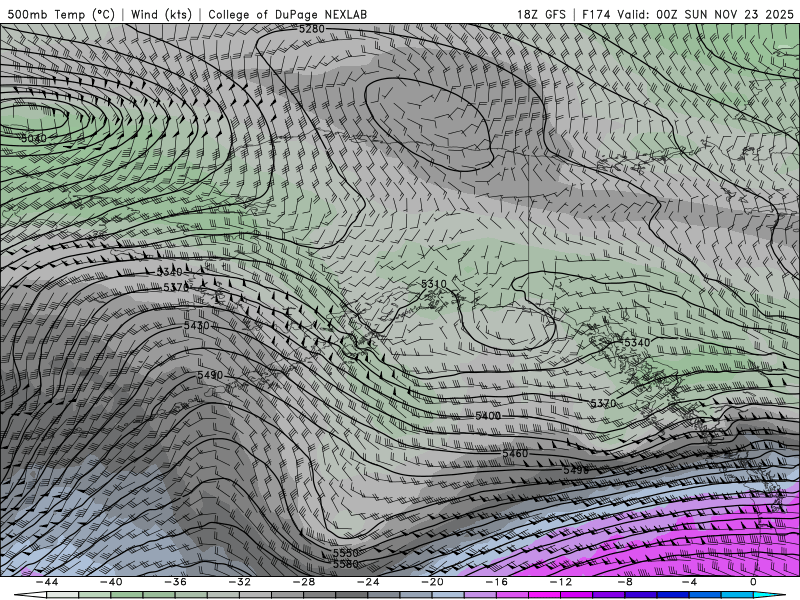Click the '18Z GFS' model run text

[x=541, y=14]
